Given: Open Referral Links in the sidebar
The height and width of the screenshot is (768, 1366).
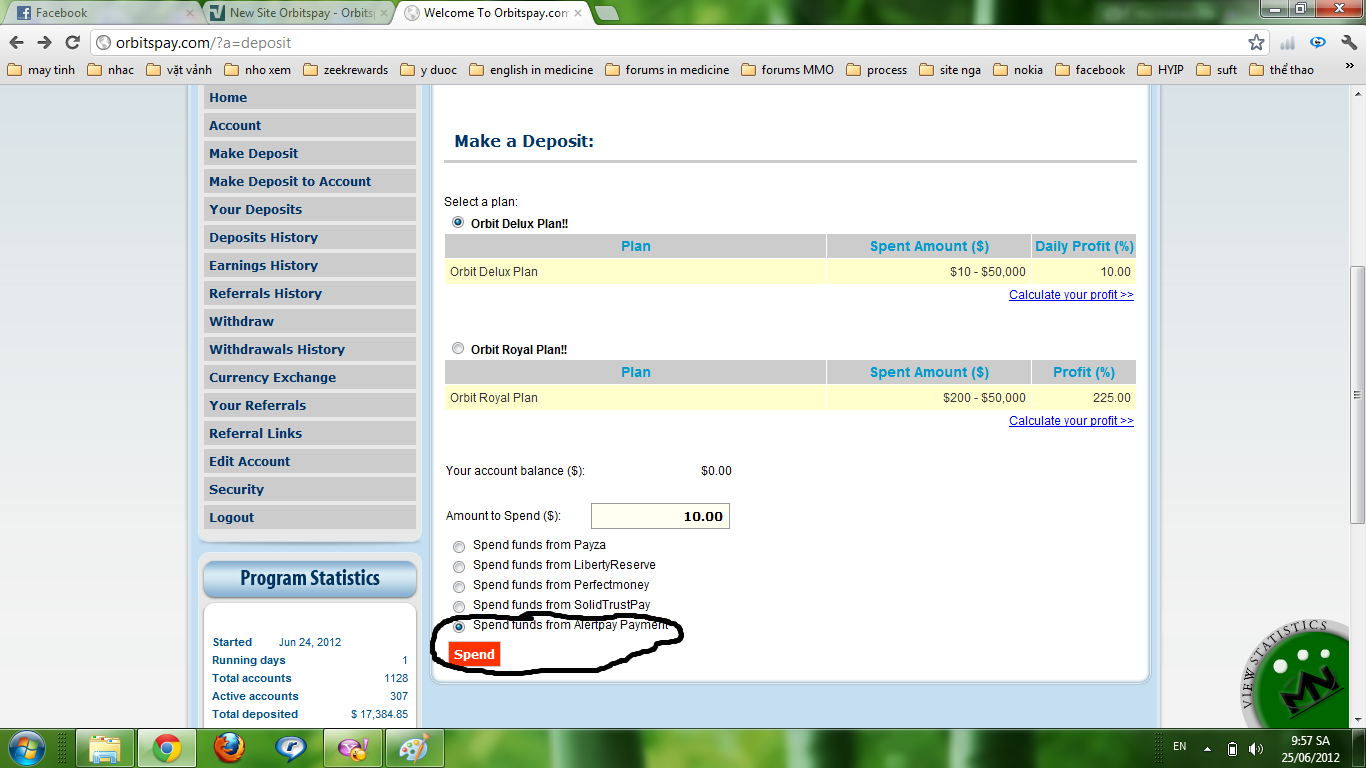Looking at the screenshot, I should pos(309,433).
